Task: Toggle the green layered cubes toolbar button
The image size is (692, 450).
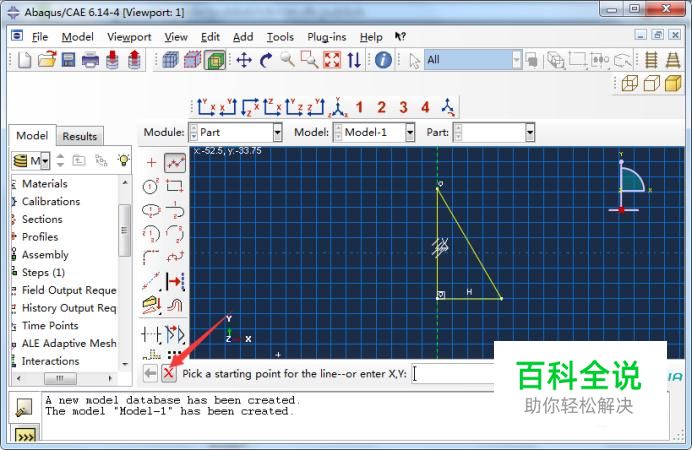Action: point(215,60)
